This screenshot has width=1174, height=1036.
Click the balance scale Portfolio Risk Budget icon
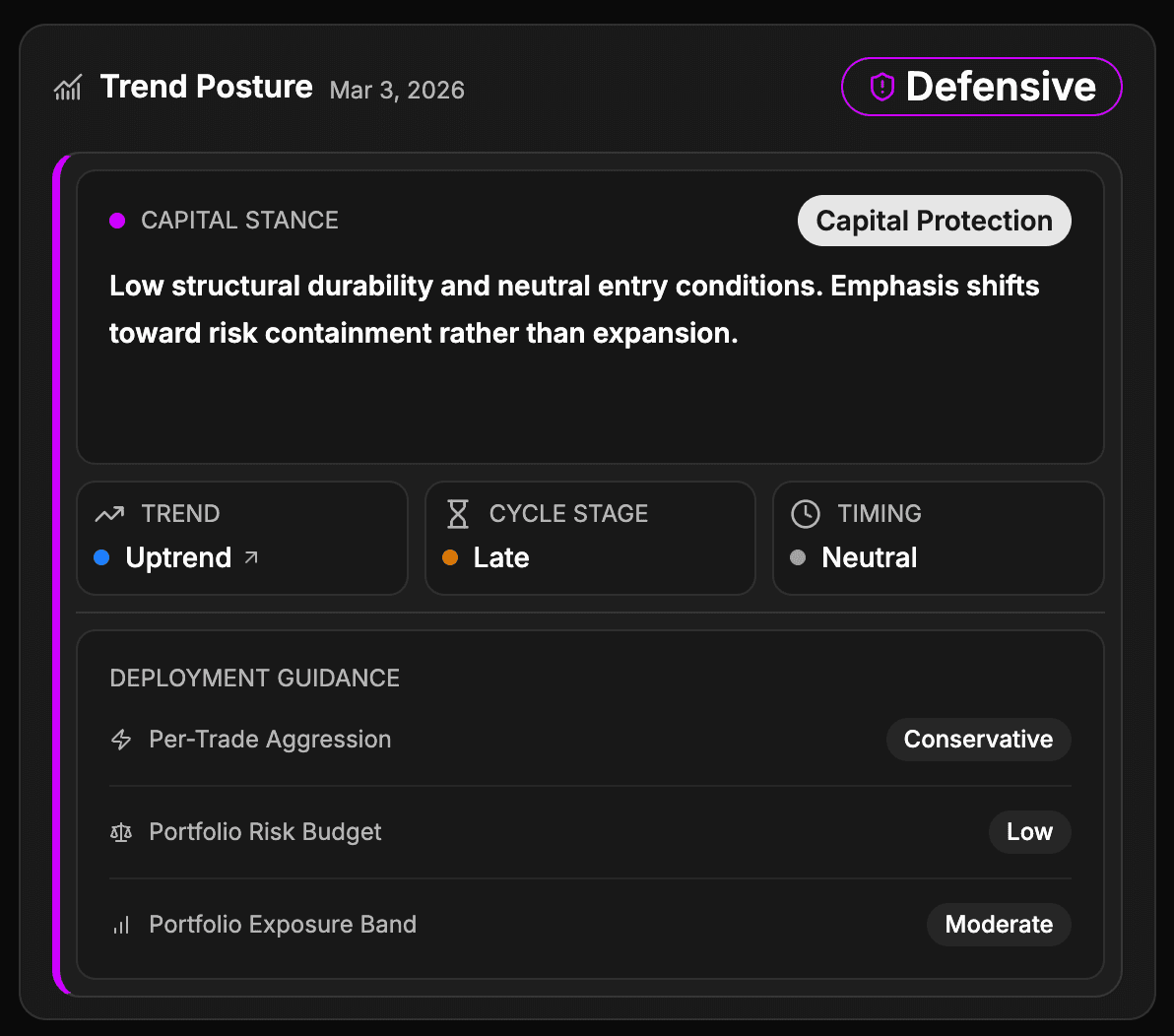tap(121, 833)
